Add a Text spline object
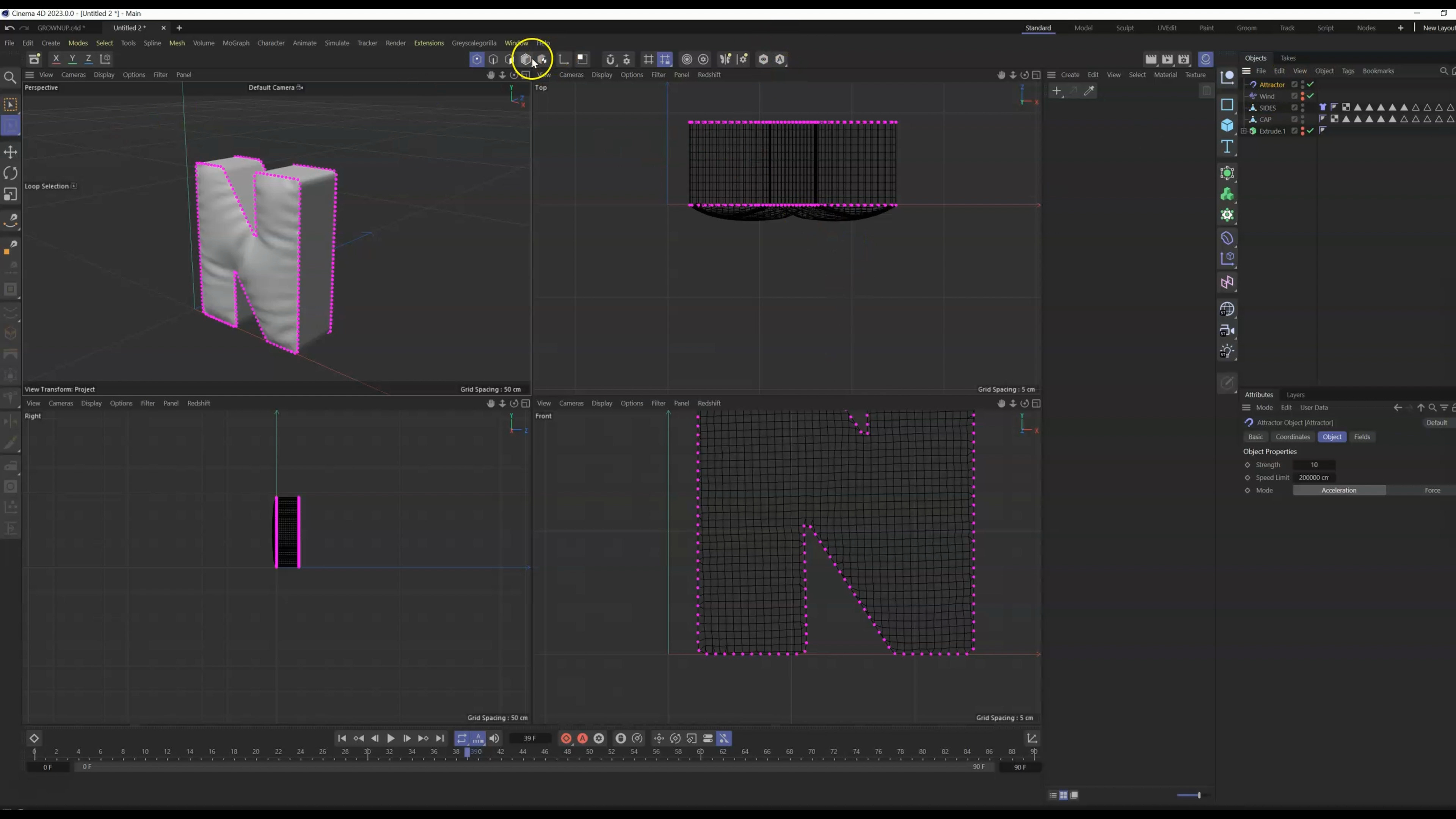 [1227, 147]
